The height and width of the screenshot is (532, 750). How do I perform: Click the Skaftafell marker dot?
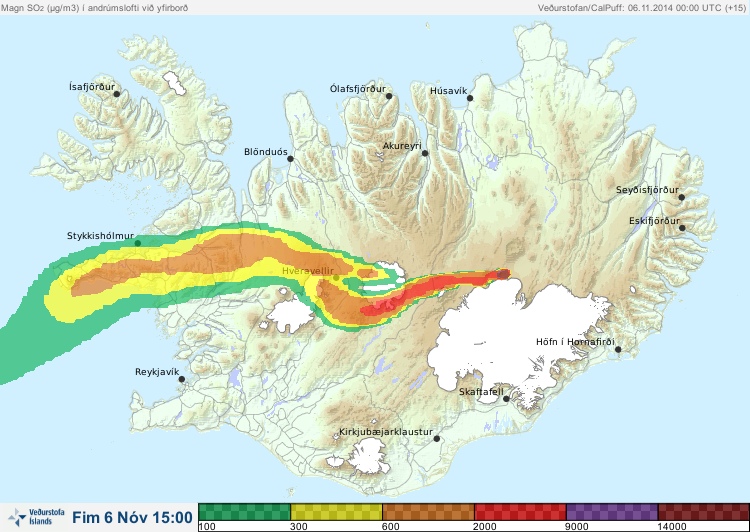pyautogui.click(x=506, y=399)
